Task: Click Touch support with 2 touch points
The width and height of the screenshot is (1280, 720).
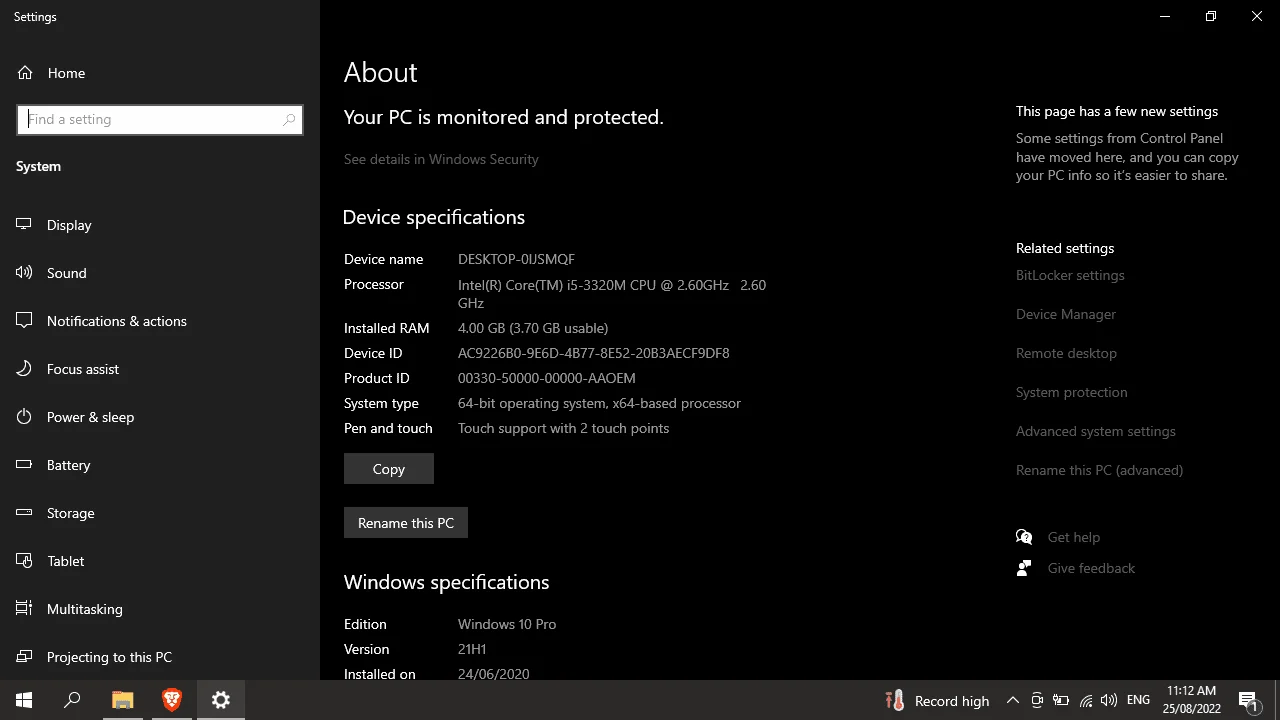Action: (563, 428)
